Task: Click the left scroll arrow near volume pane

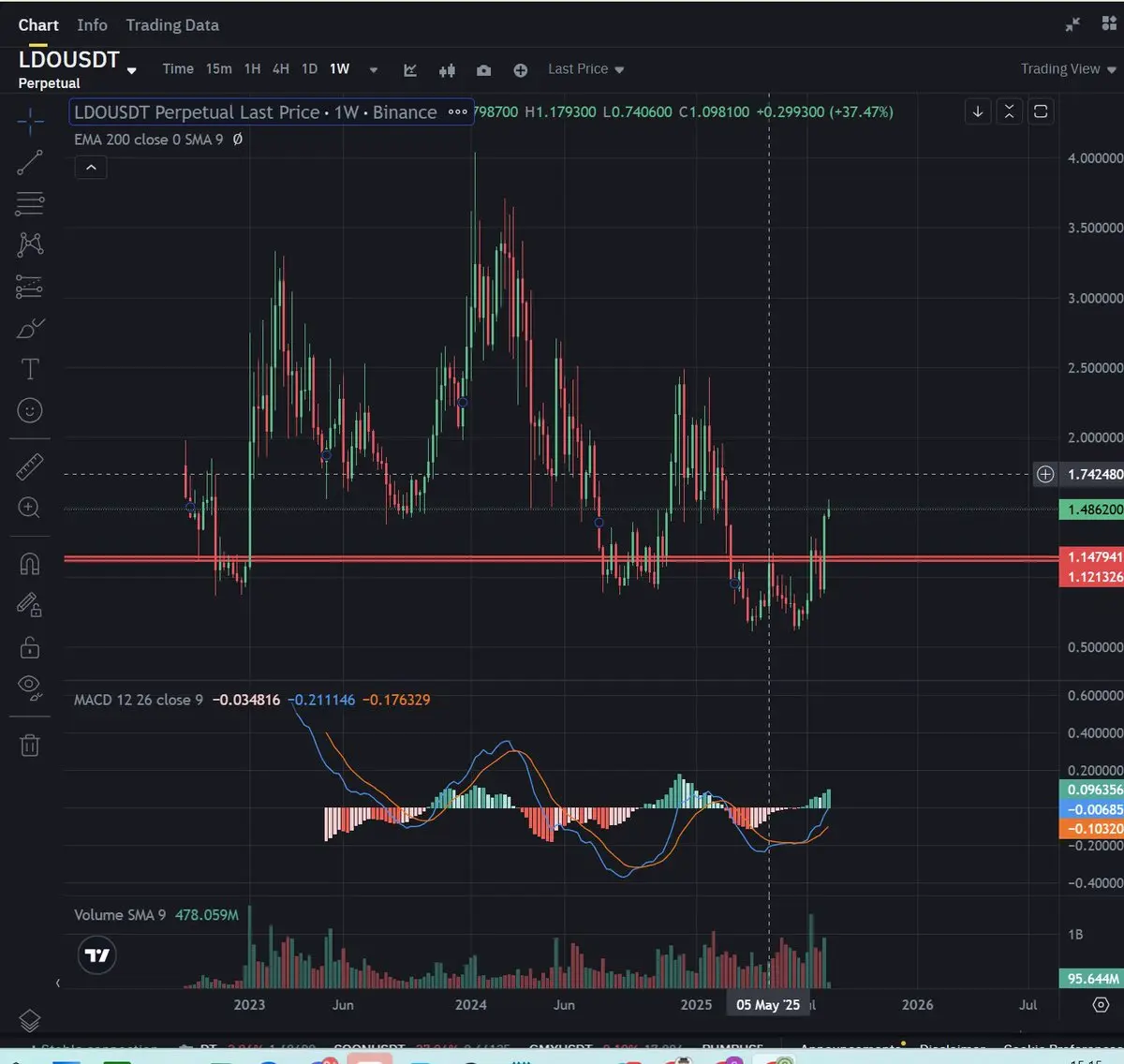Action: click(58, 983)
